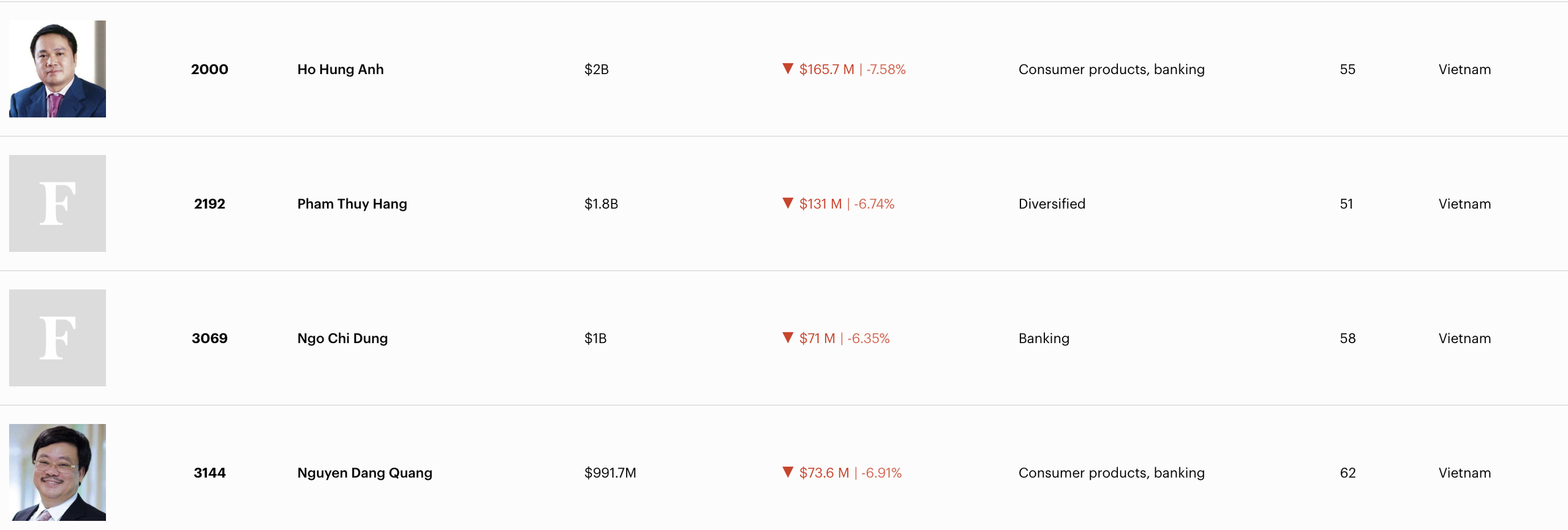1568x530 pixels.
Task: Click Pham Thuy Hang's placeholder F image
Action: 58,203
